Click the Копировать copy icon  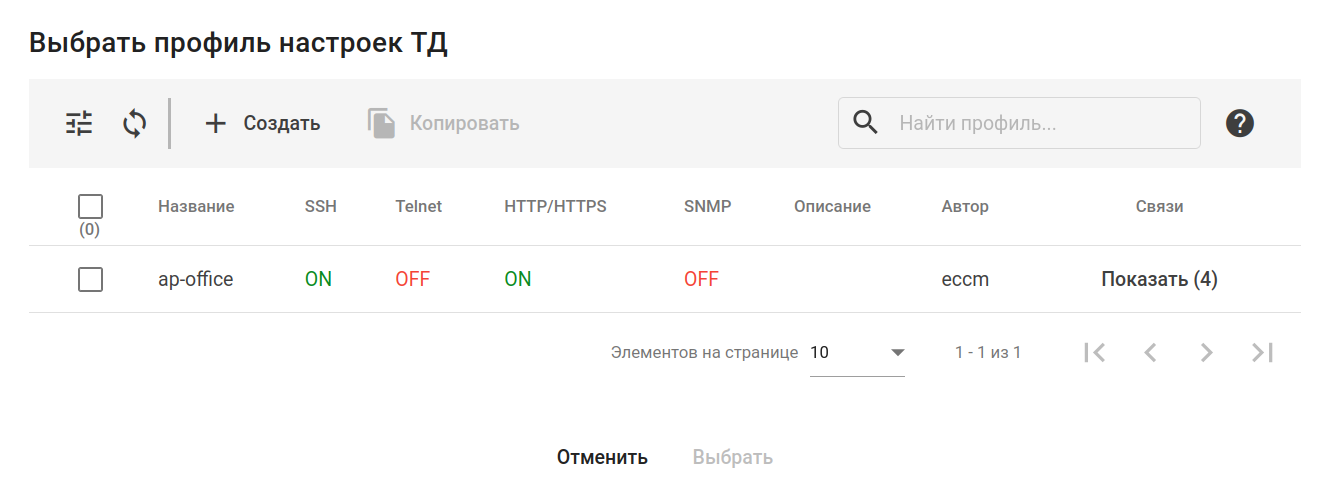[381, 124]
